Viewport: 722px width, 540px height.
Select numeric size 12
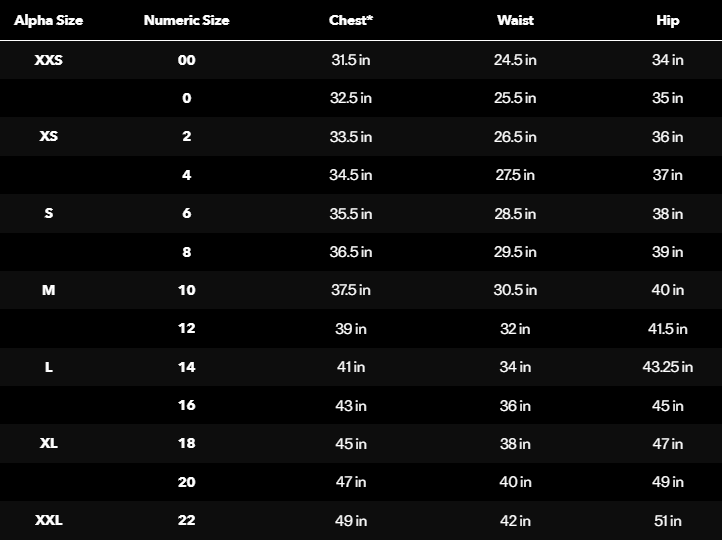[186, 328]
